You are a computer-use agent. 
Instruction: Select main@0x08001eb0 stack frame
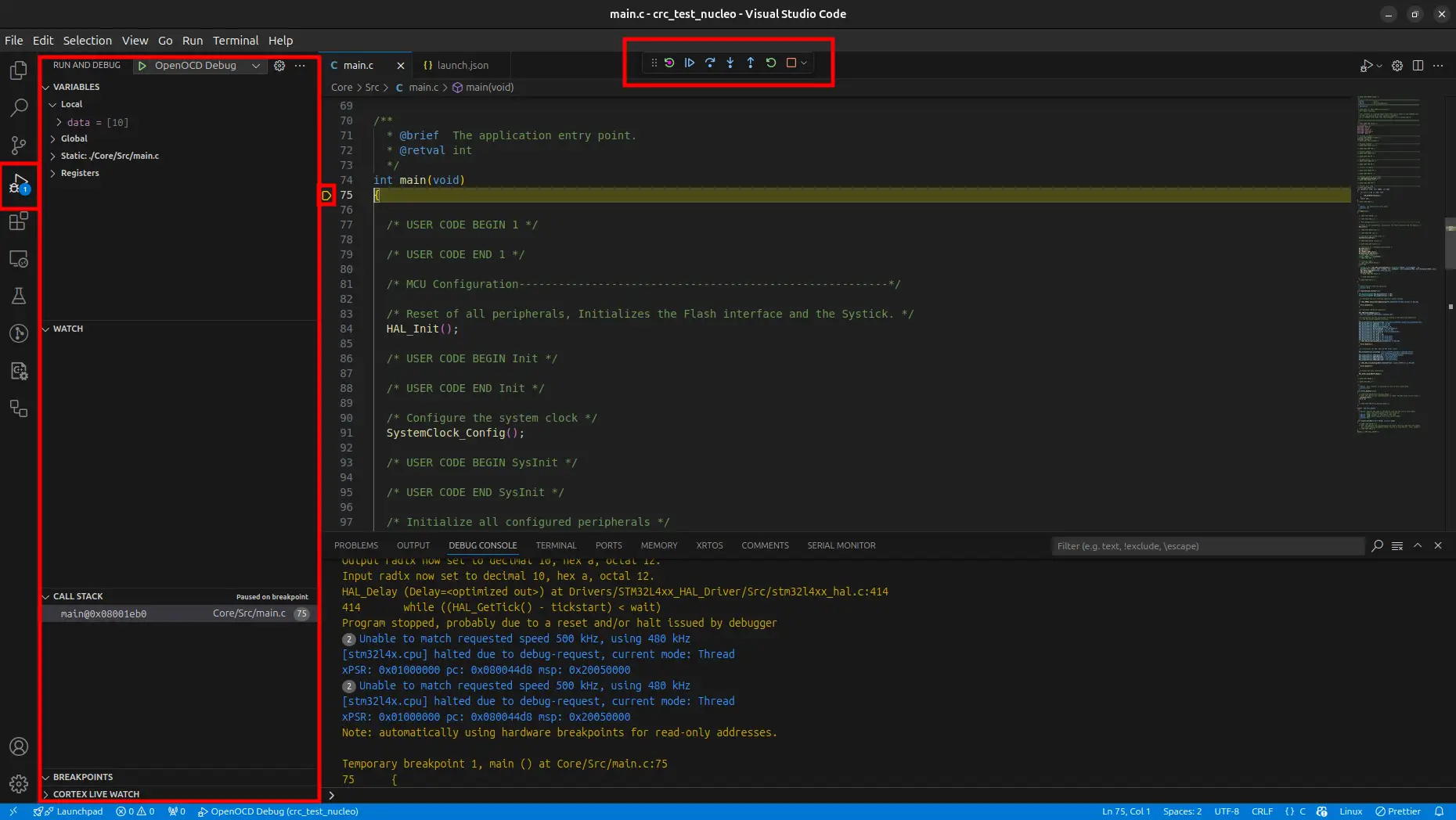coord(179,613)
